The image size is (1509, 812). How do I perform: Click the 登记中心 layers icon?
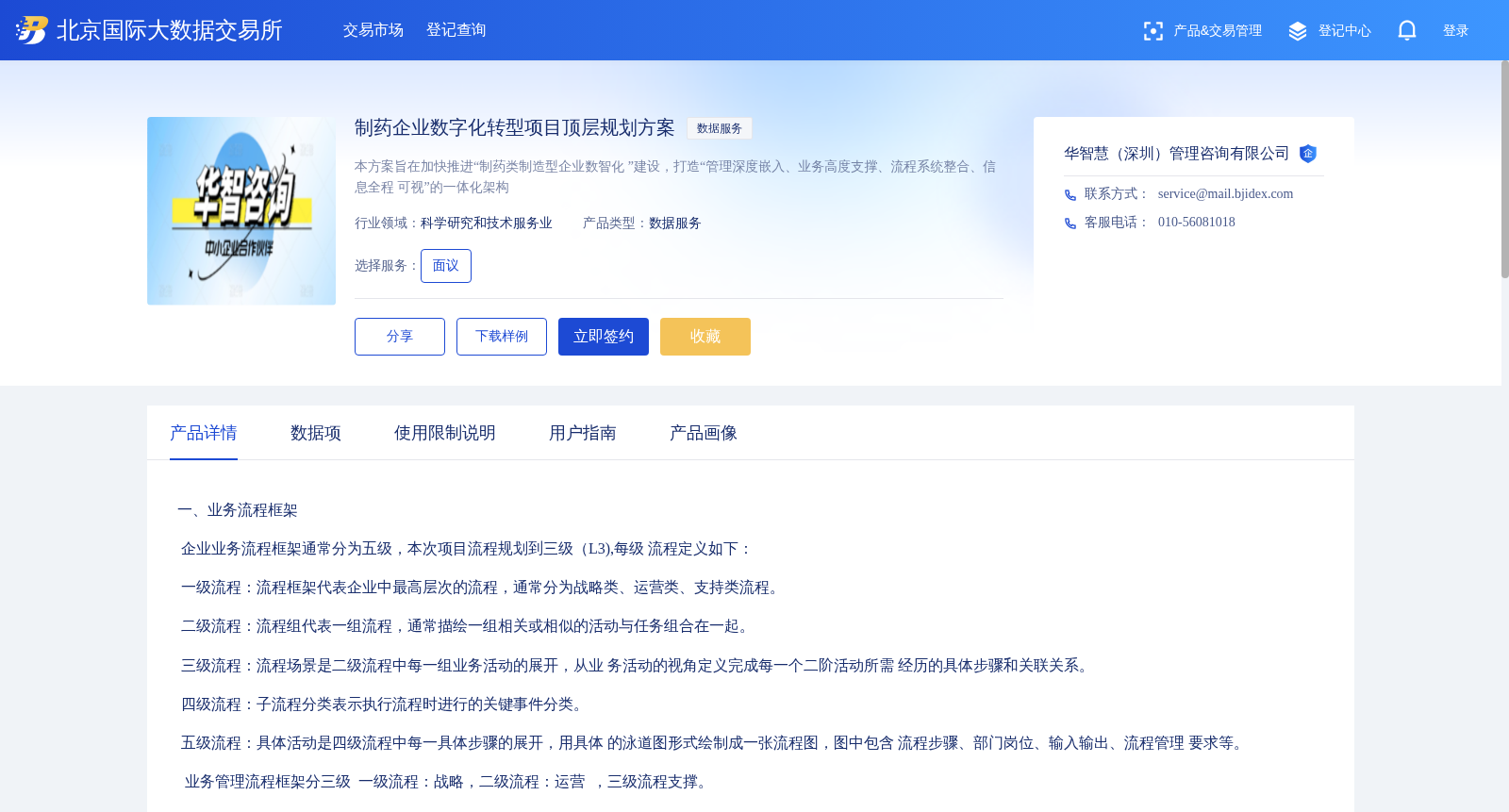click(1298, 31)
